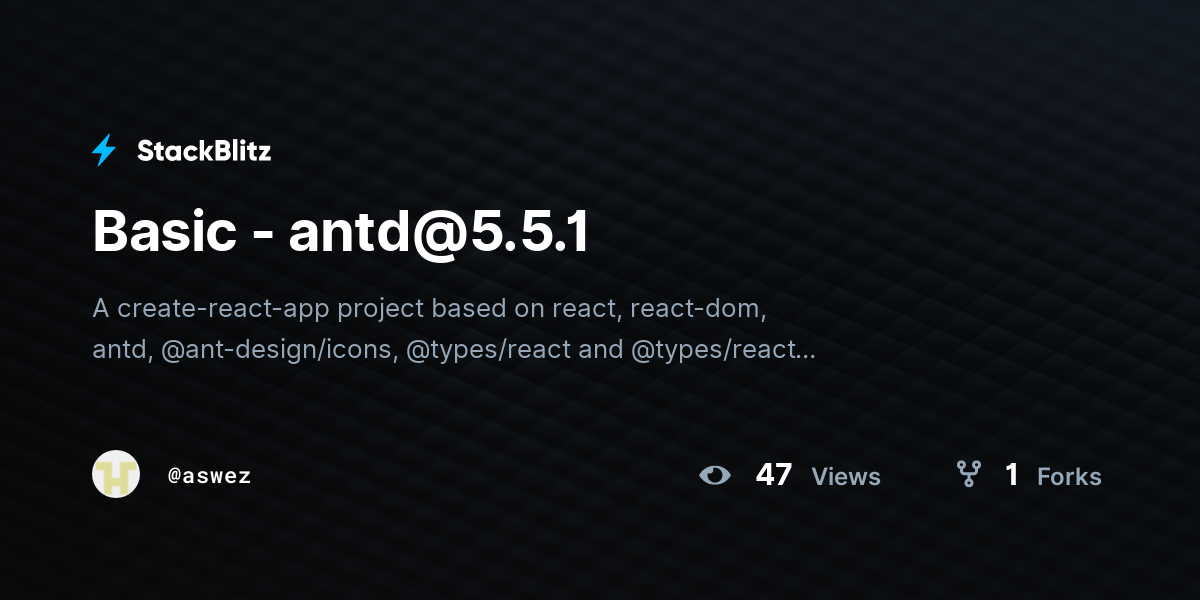Screen dimensions: 1200x600
Task: Click the antd@5.5.1 version in title
Action: 439,232
